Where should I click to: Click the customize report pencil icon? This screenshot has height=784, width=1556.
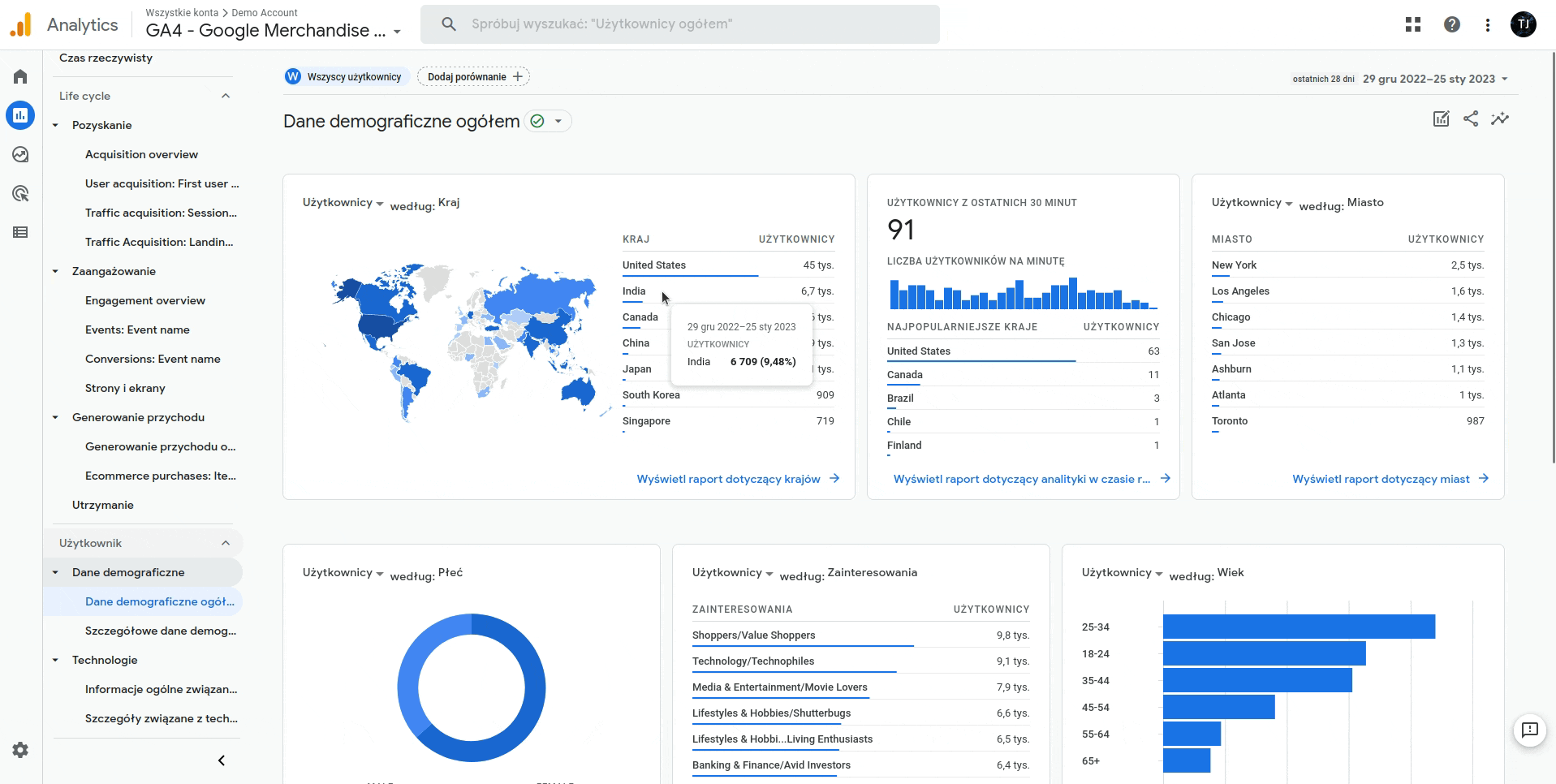tap(1442, 119)
